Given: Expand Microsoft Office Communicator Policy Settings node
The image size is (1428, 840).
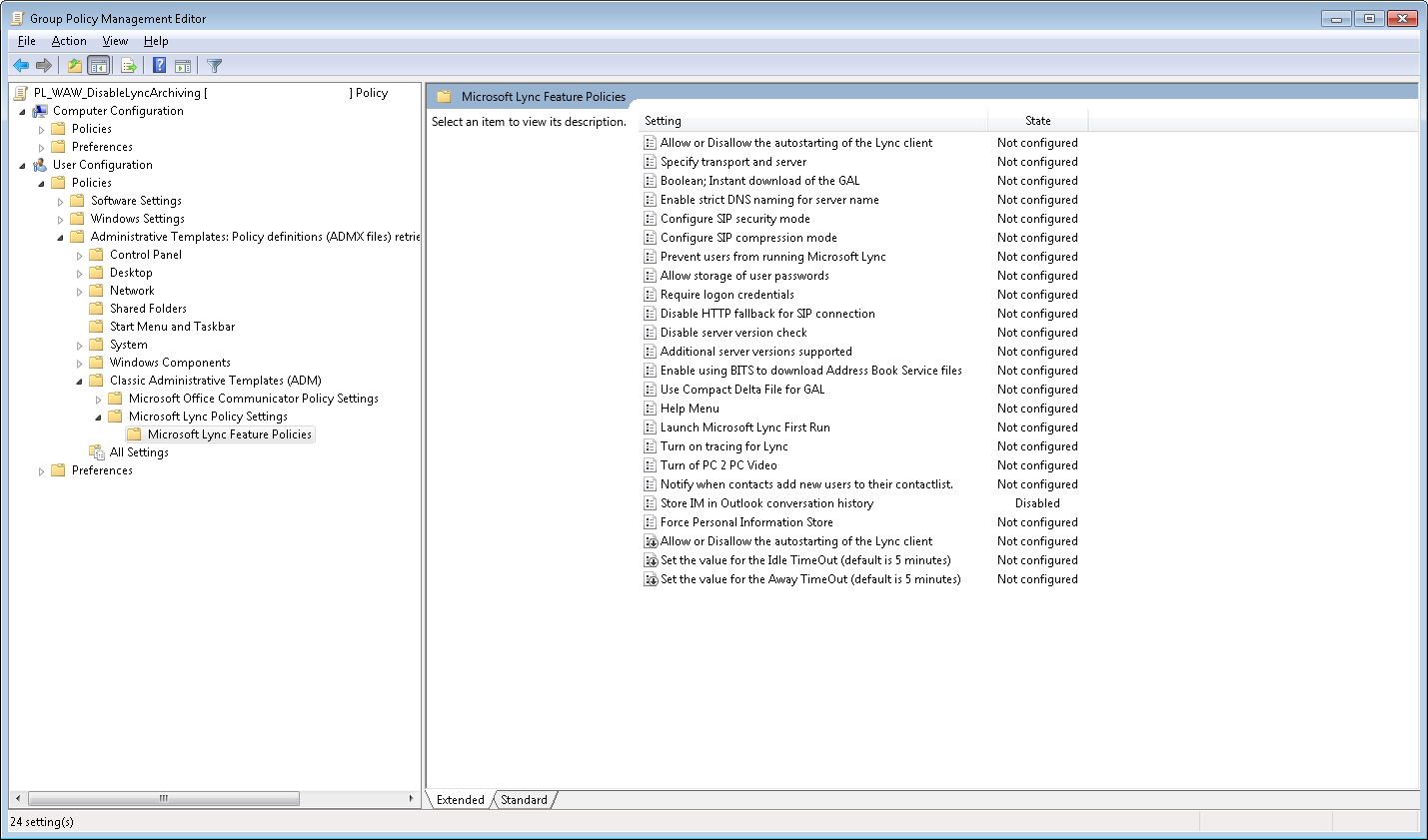Looking at the screenshot, I should [98, 400].
